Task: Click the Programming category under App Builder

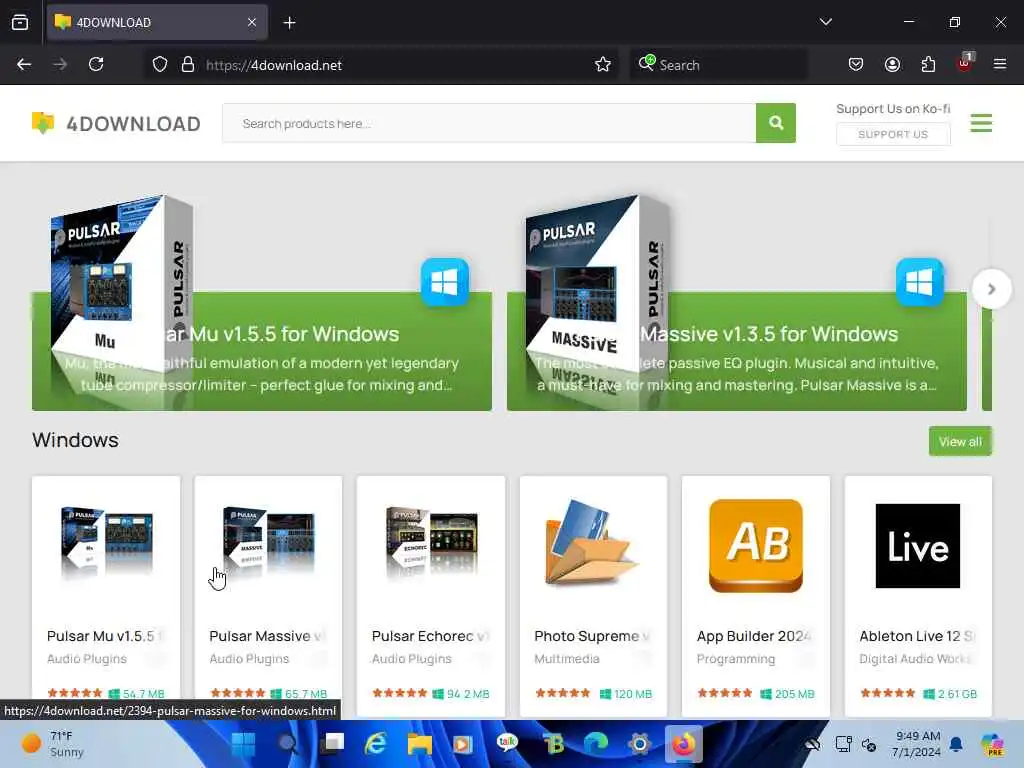Action: coord(736,659)
